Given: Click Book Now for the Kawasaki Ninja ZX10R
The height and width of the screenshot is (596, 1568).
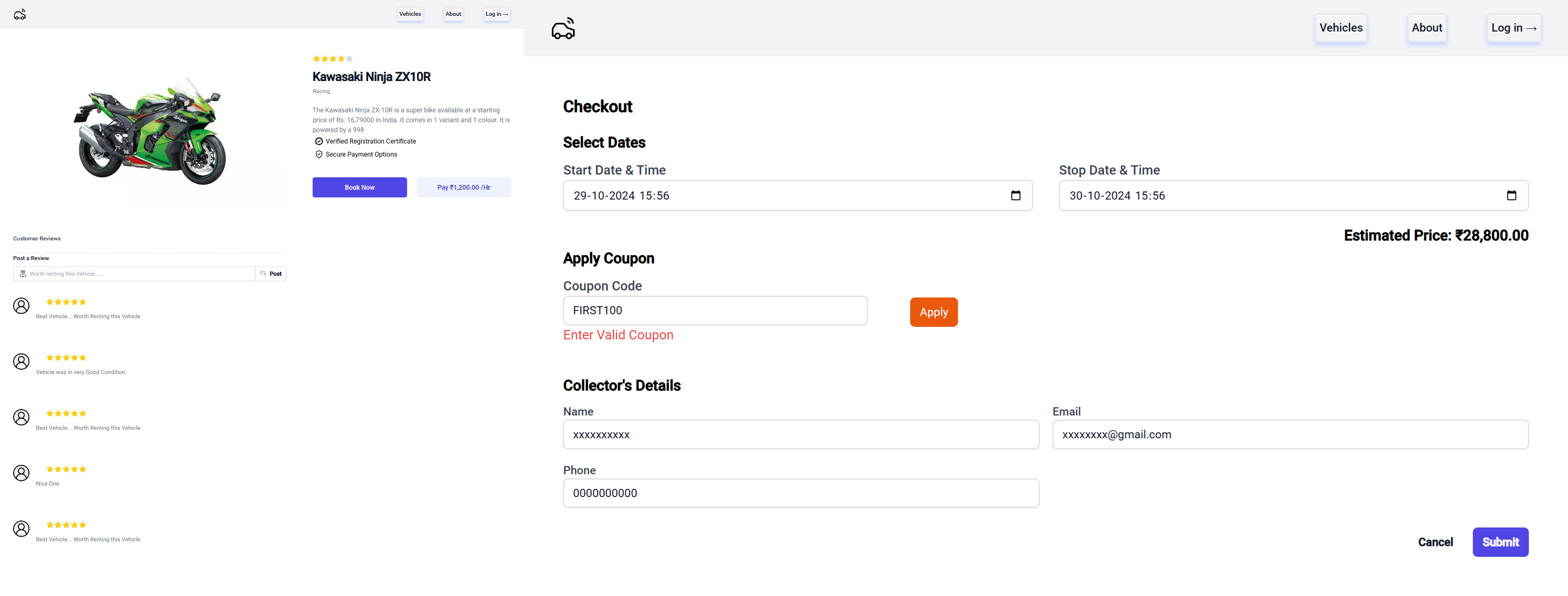Looking at the screenshot, I should (x=359, y=187).
